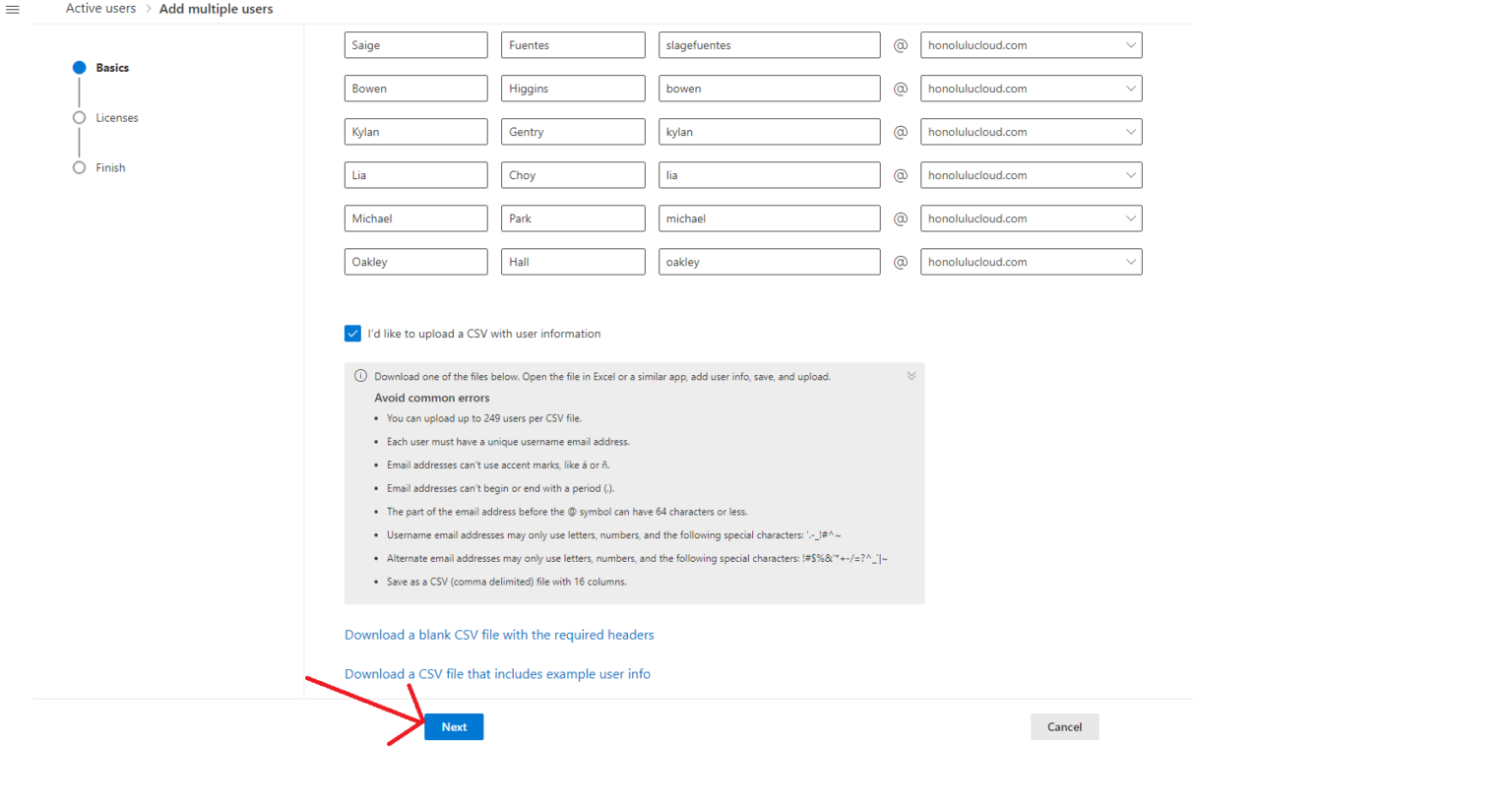The height and width of the screenshot is (806, 1512).
Task: Click the first name field containing Bowen
Action: [415, 88]
